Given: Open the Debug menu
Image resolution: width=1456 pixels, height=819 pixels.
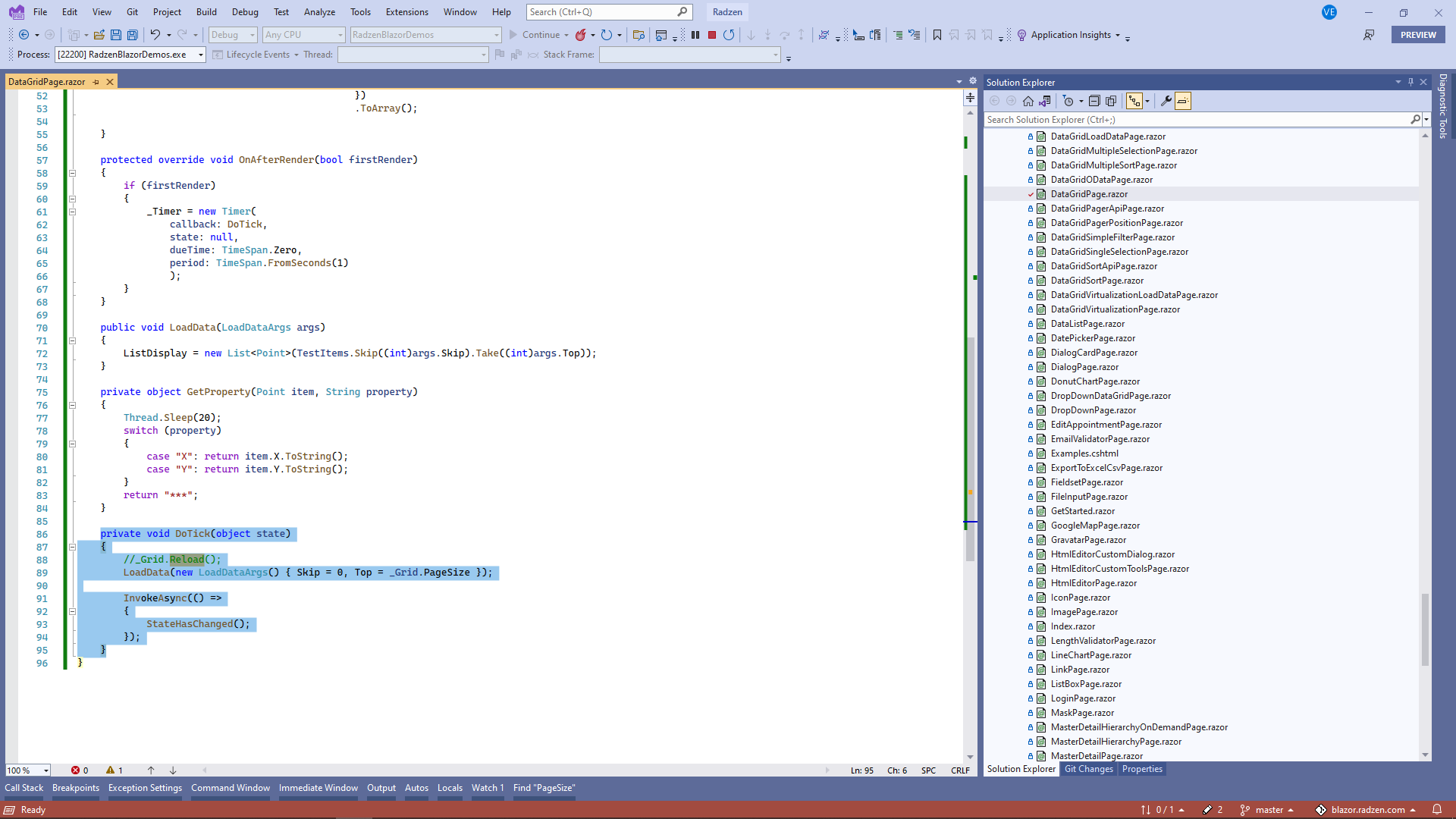Looking at the screenshot, I should click(244, 12).
